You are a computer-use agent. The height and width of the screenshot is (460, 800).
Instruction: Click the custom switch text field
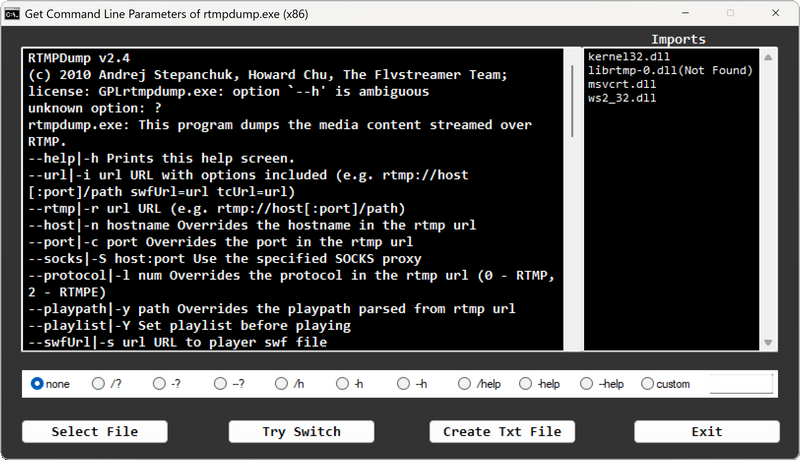click(x=741, y=384)
